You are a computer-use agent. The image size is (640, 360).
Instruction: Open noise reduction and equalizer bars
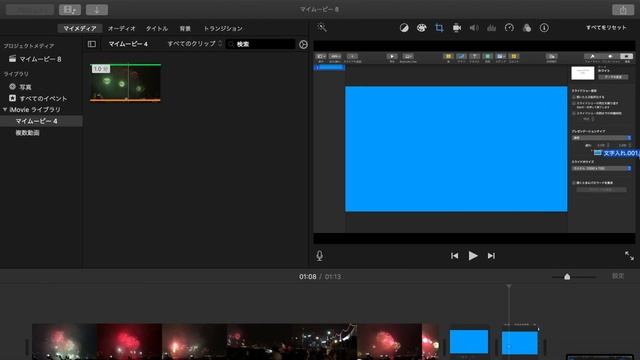pos(491,28)
